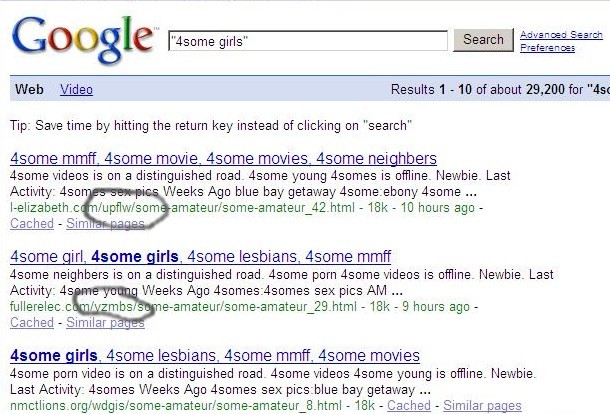The width and height of the screenshot is (610, 414).
Task: Select the Web tab
Action: click(x=29, y=89)
